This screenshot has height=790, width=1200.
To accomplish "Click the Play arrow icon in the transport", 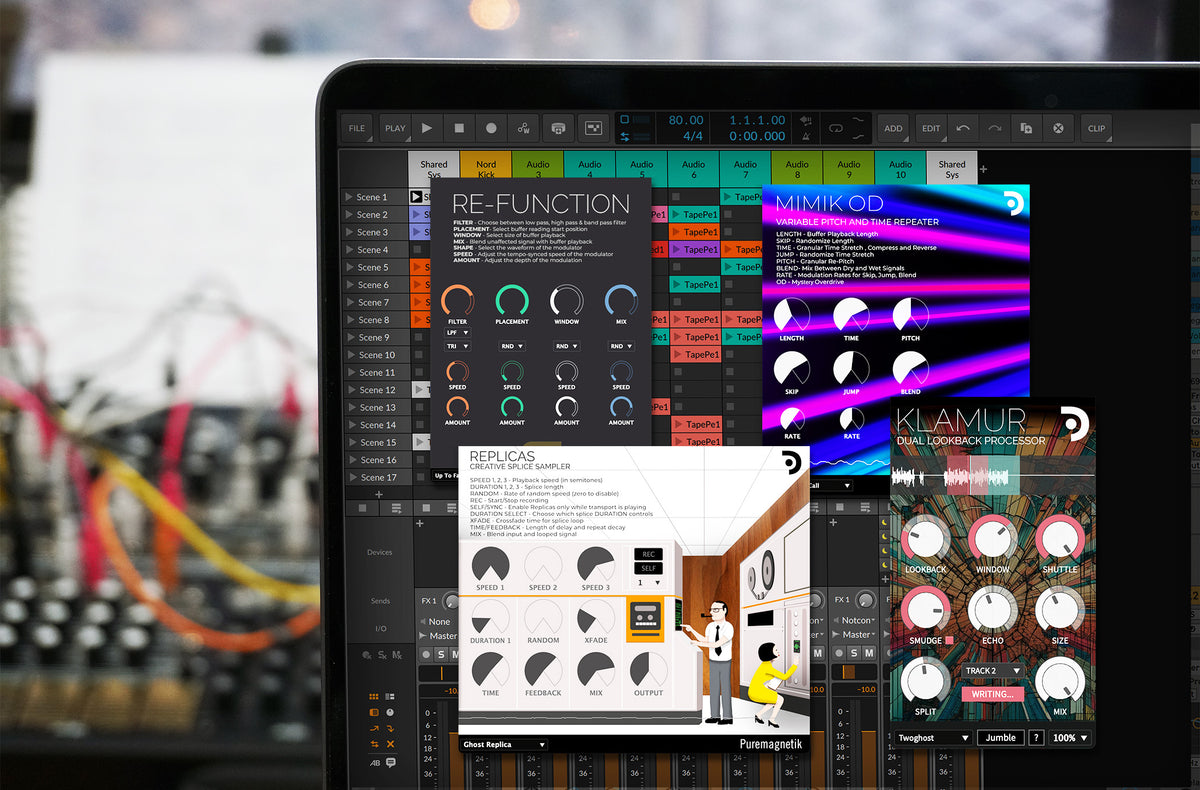I will pos(425,128).
